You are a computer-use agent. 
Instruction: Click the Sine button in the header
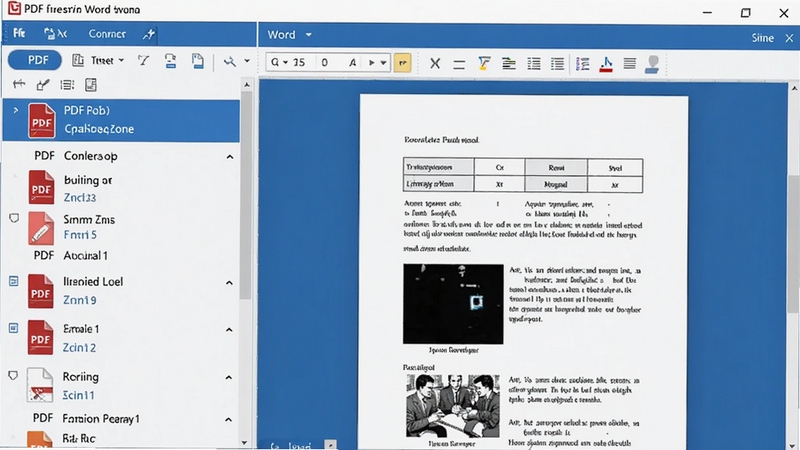[x=762, y=38]
